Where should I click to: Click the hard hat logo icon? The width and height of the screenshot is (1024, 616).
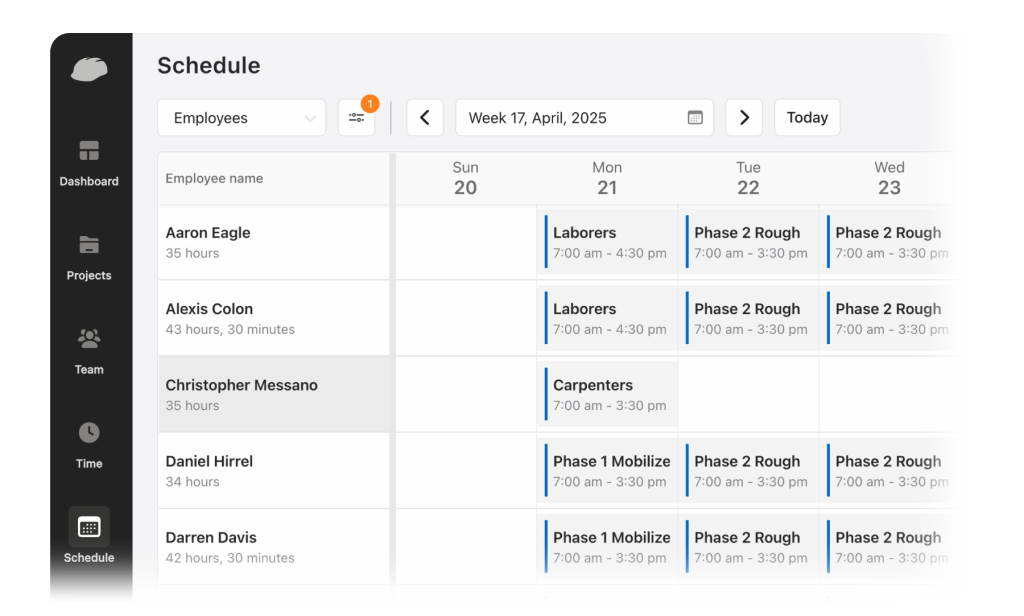89,69
